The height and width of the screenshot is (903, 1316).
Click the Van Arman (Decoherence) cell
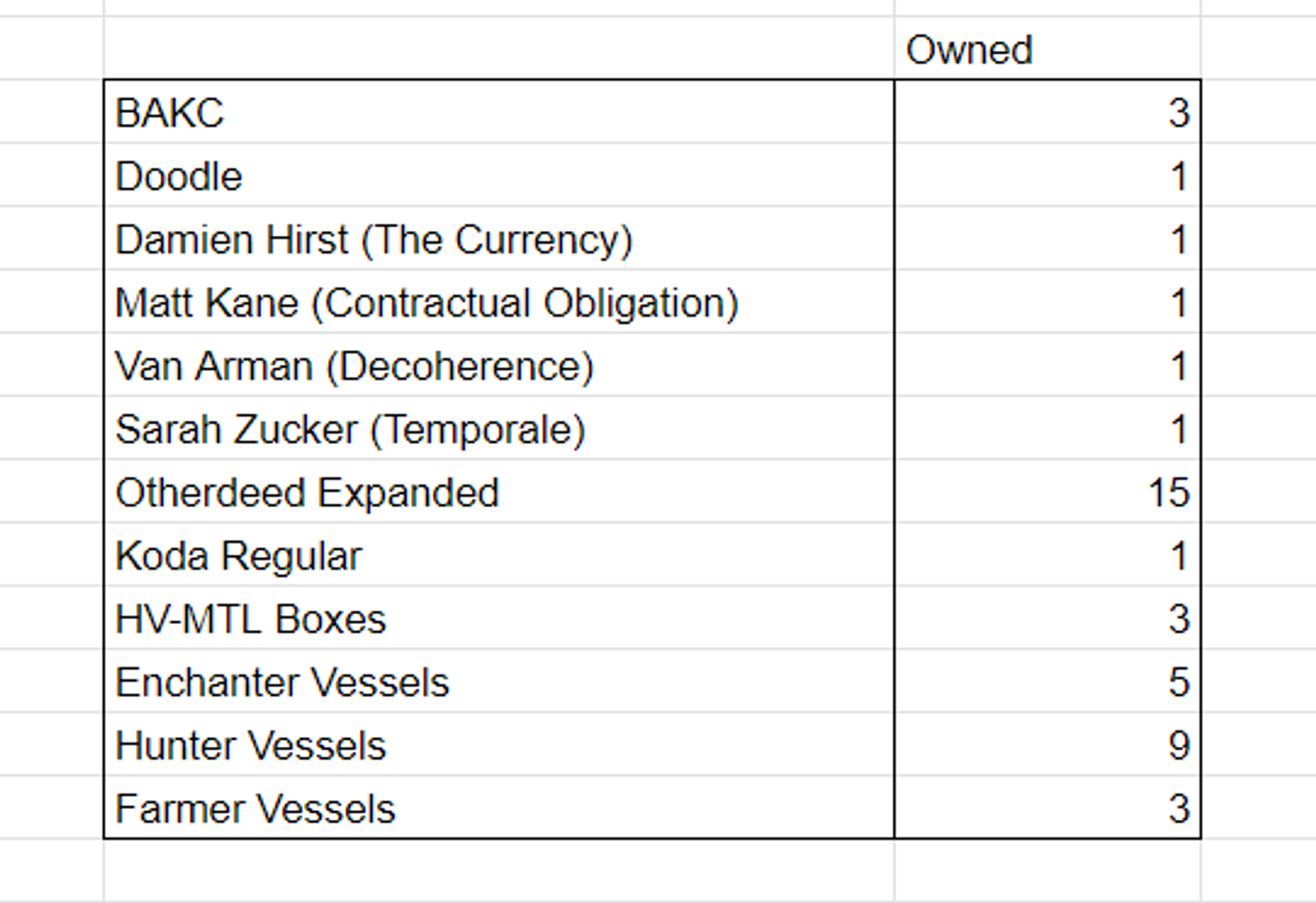(x=354, y=366)
